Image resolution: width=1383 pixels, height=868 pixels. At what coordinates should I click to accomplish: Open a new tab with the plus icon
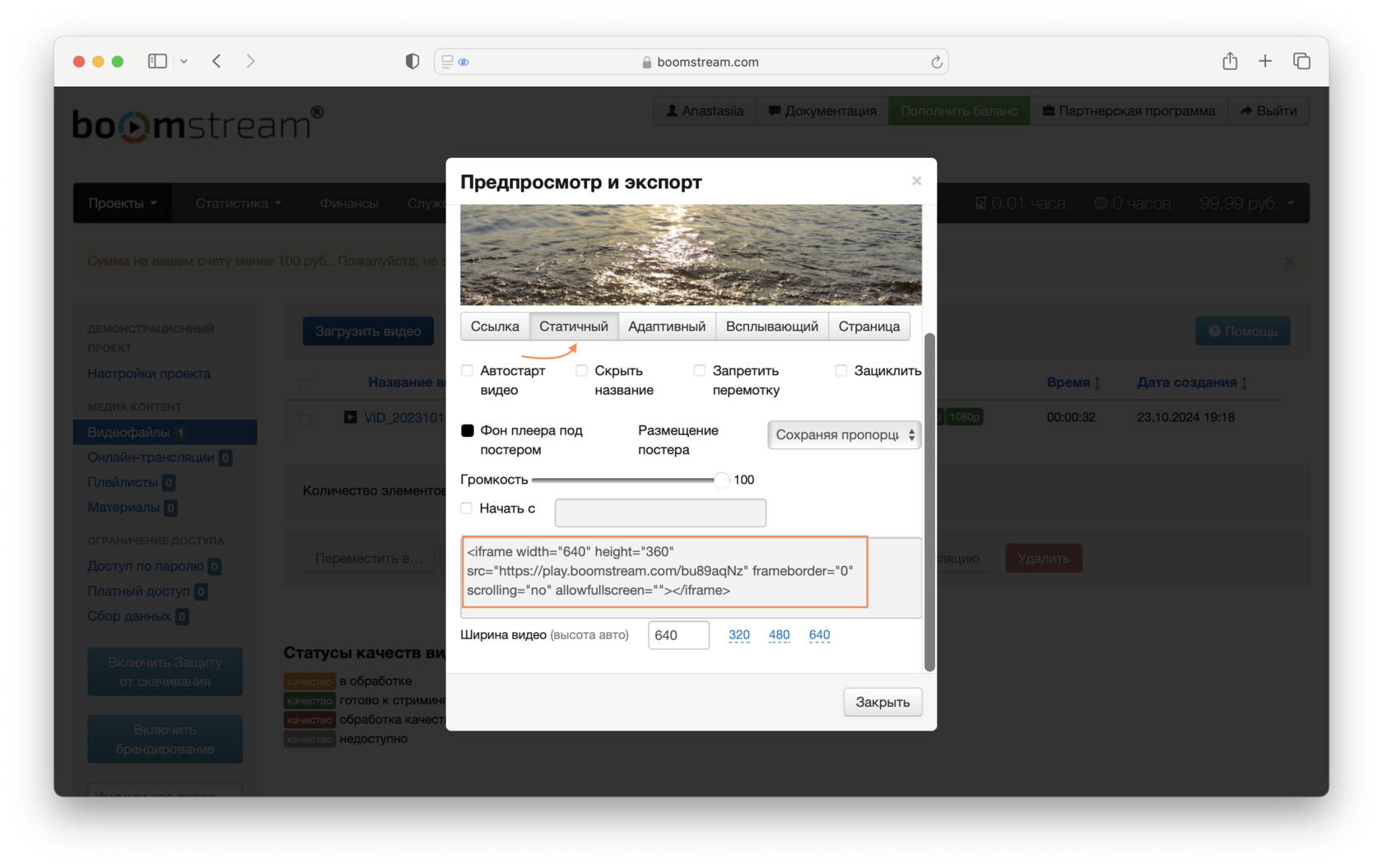coord(1265,61)
